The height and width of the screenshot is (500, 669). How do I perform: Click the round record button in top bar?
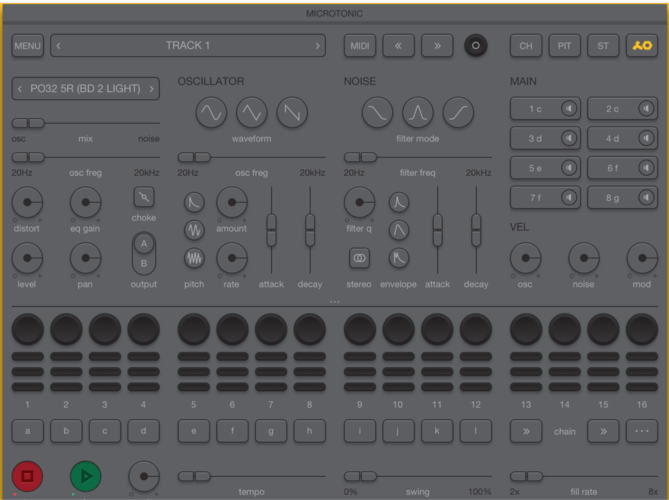(476, 46)
